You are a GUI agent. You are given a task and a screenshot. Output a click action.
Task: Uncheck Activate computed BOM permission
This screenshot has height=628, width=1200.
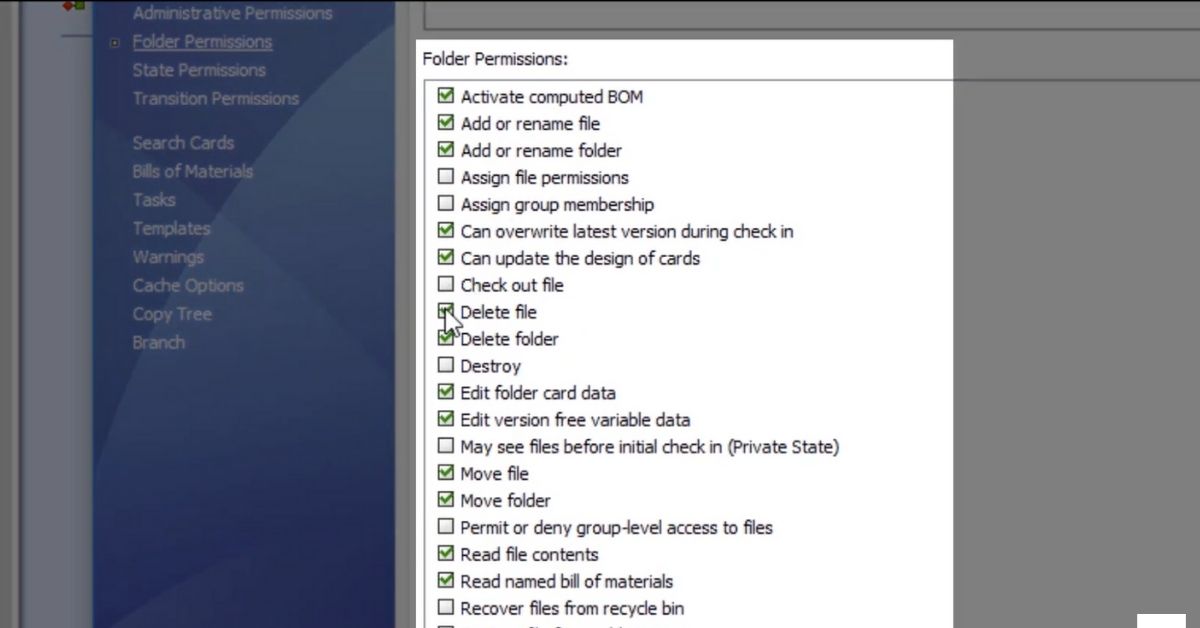click(446, 97)
